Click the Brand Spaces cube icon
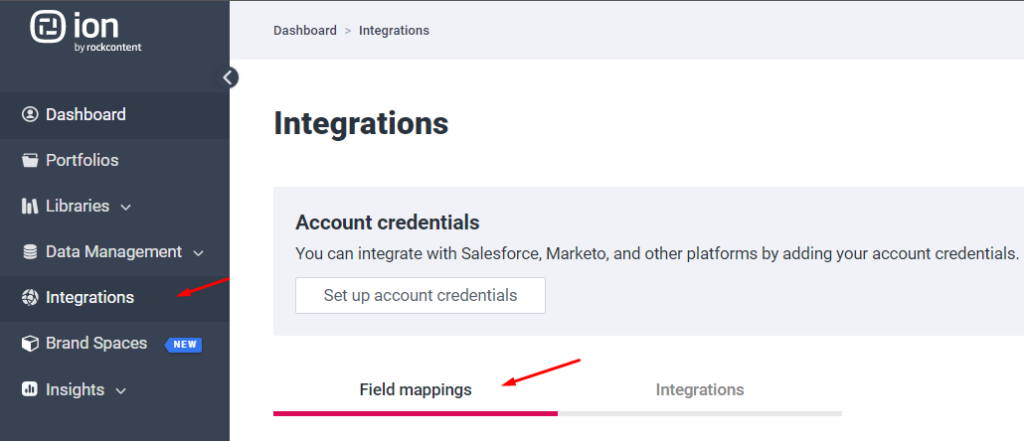This screenshot has width=1024, height=441. 30,344
